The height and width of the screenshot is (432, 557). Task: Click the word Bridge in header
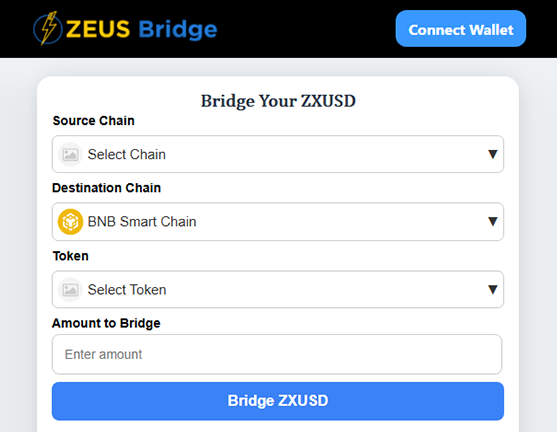coord(178,29)
